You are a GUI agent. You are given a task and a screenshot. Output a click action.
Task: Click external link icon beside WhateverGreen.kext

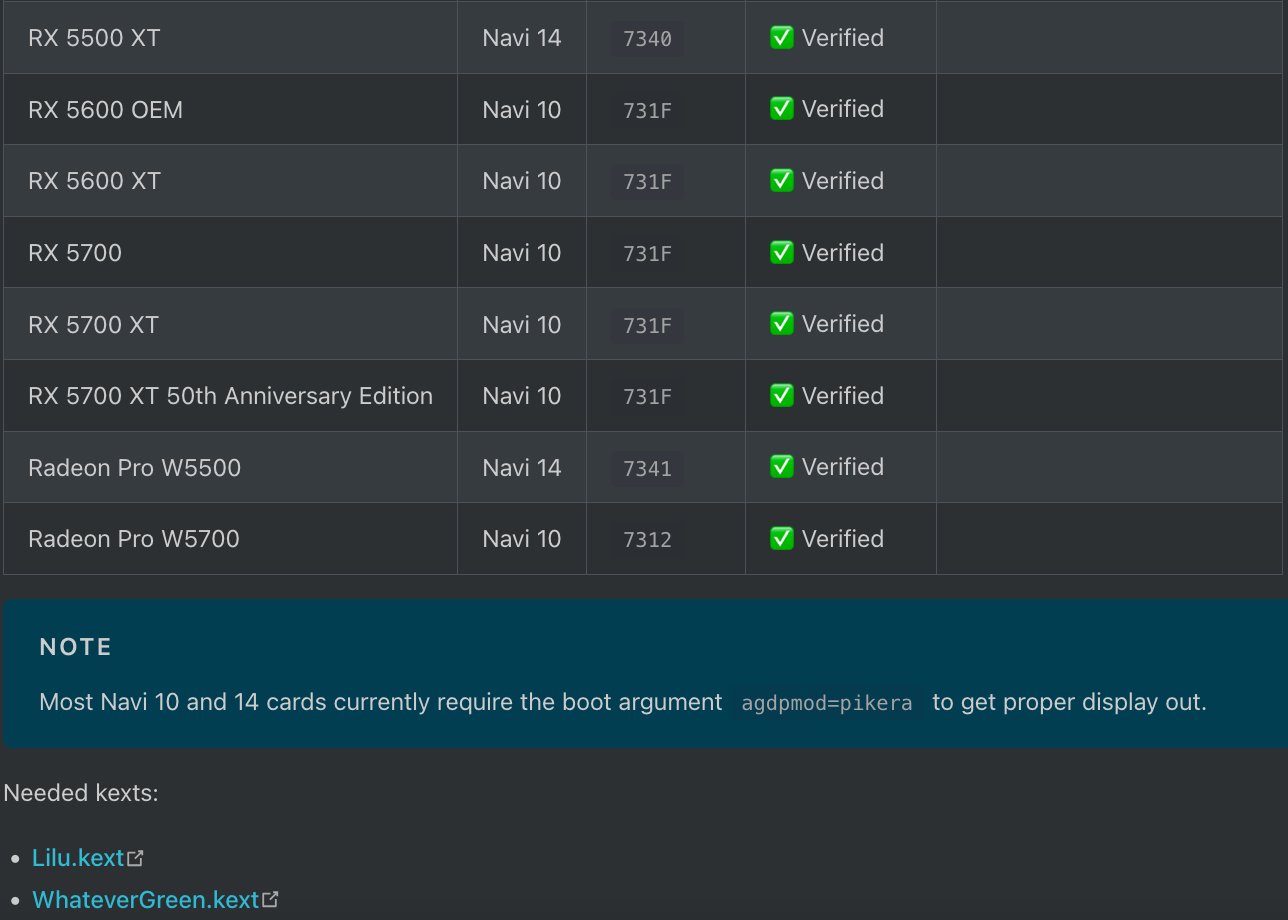(x=270, y=900)
